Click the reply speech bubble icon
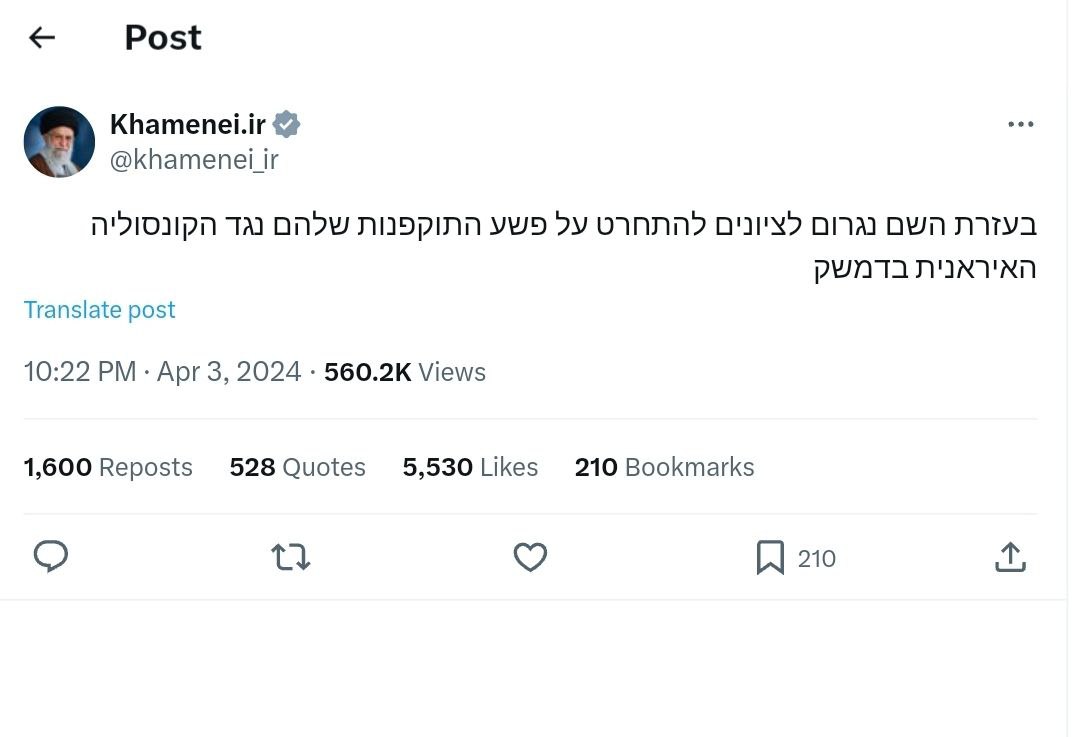This screenshot has height=737, width=1080. (51, 557)
